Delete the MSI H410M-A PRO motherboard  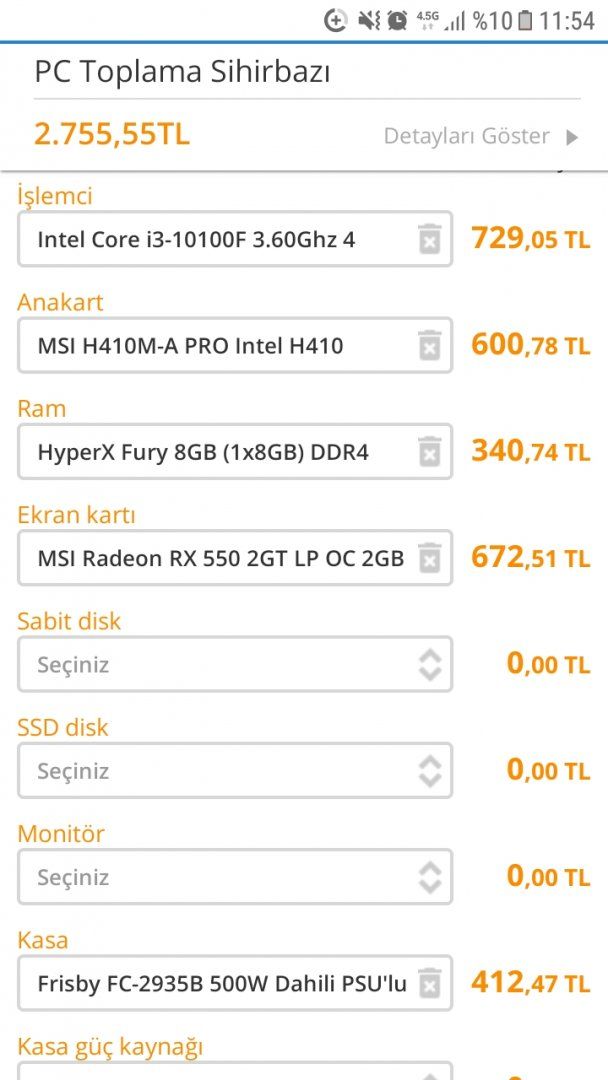coord(429,345)
